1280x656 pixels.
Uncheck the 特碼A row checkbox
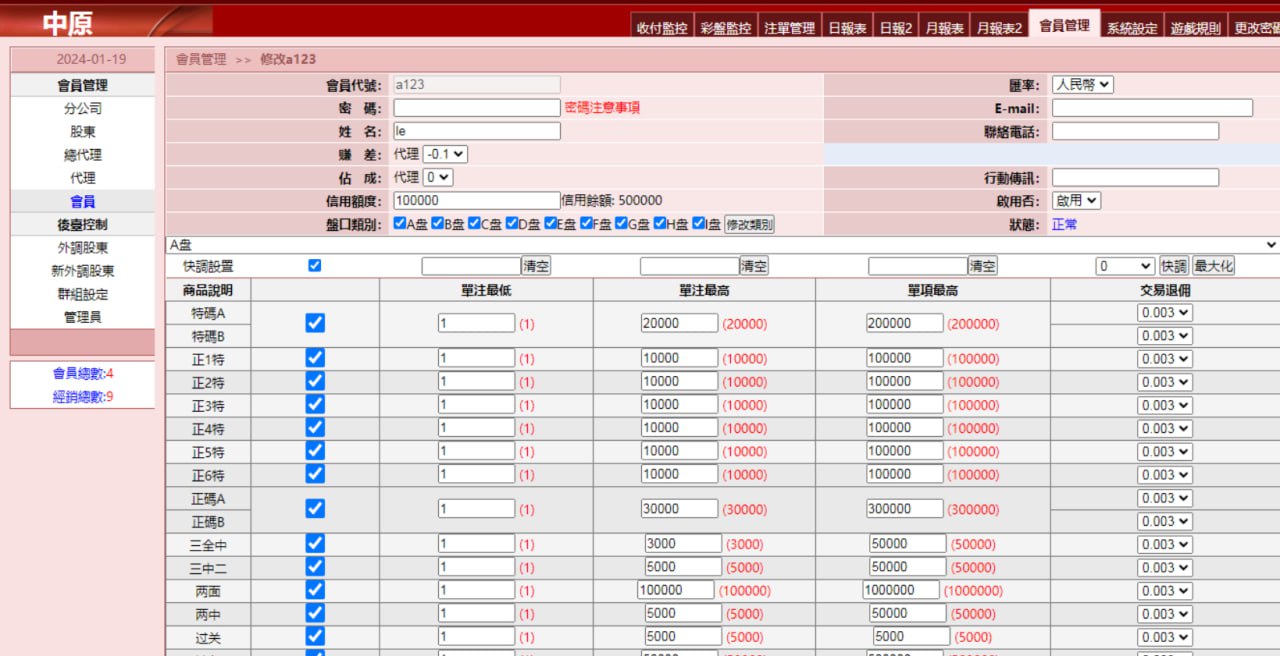tap(315, 323)
